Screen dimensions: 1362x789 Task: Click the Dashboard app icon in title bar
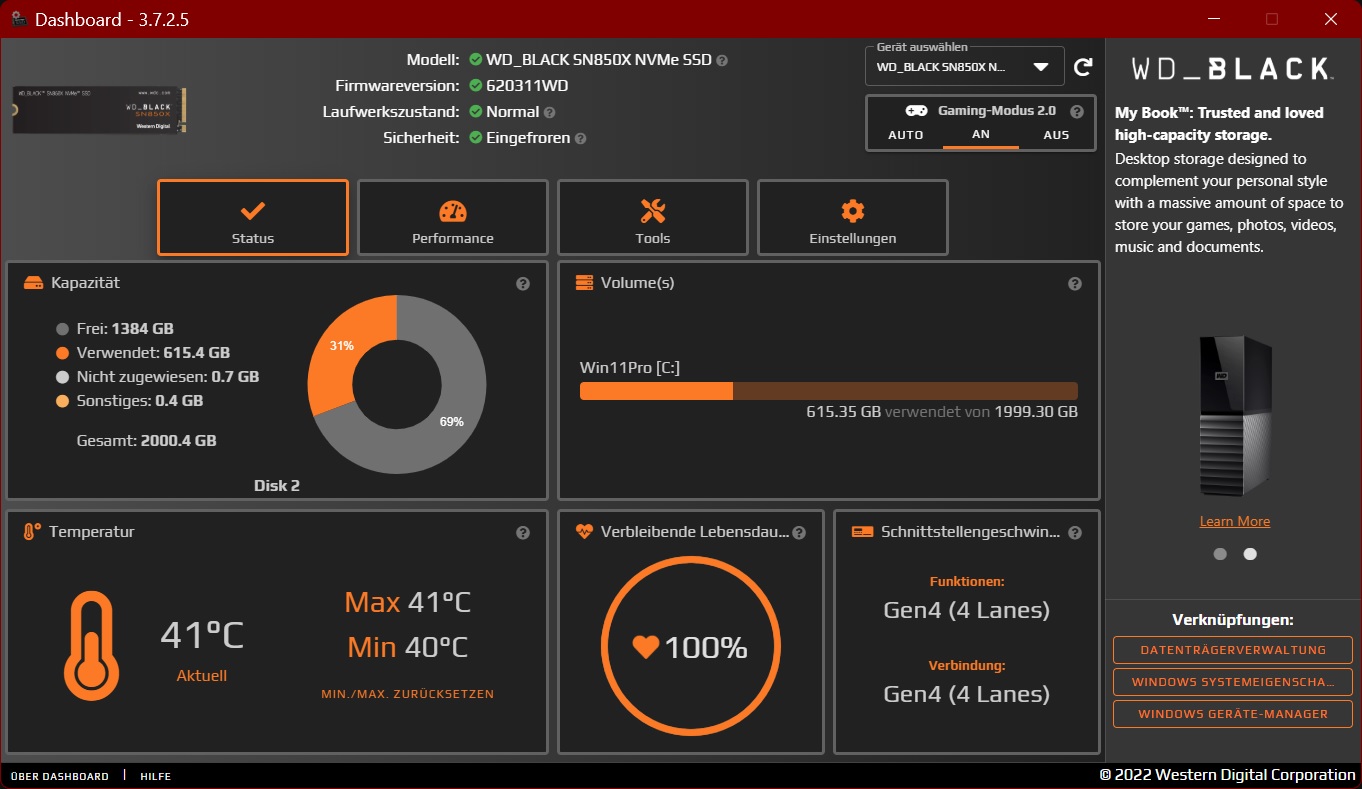tap(18, 19)
